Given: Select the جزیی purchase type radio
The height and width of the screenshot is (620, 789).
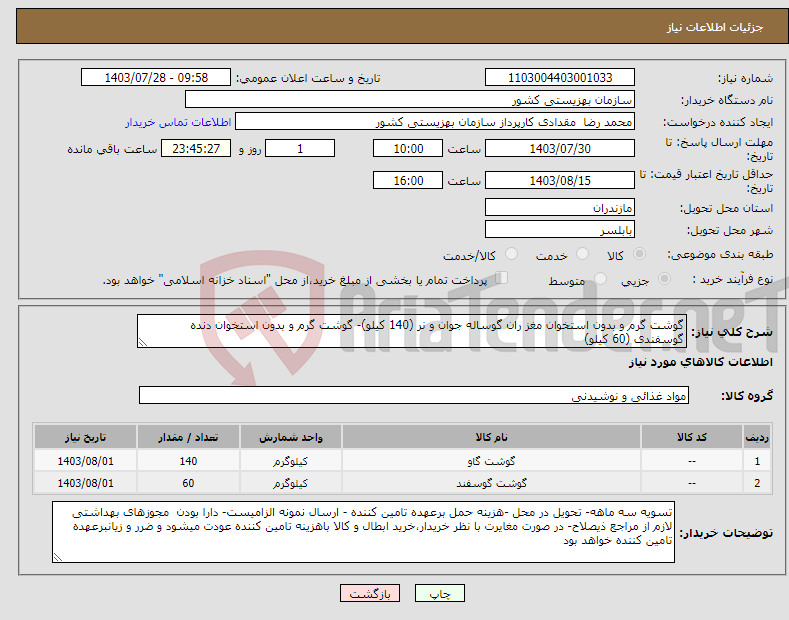Looking at the screenshot, I should (664, 278).
